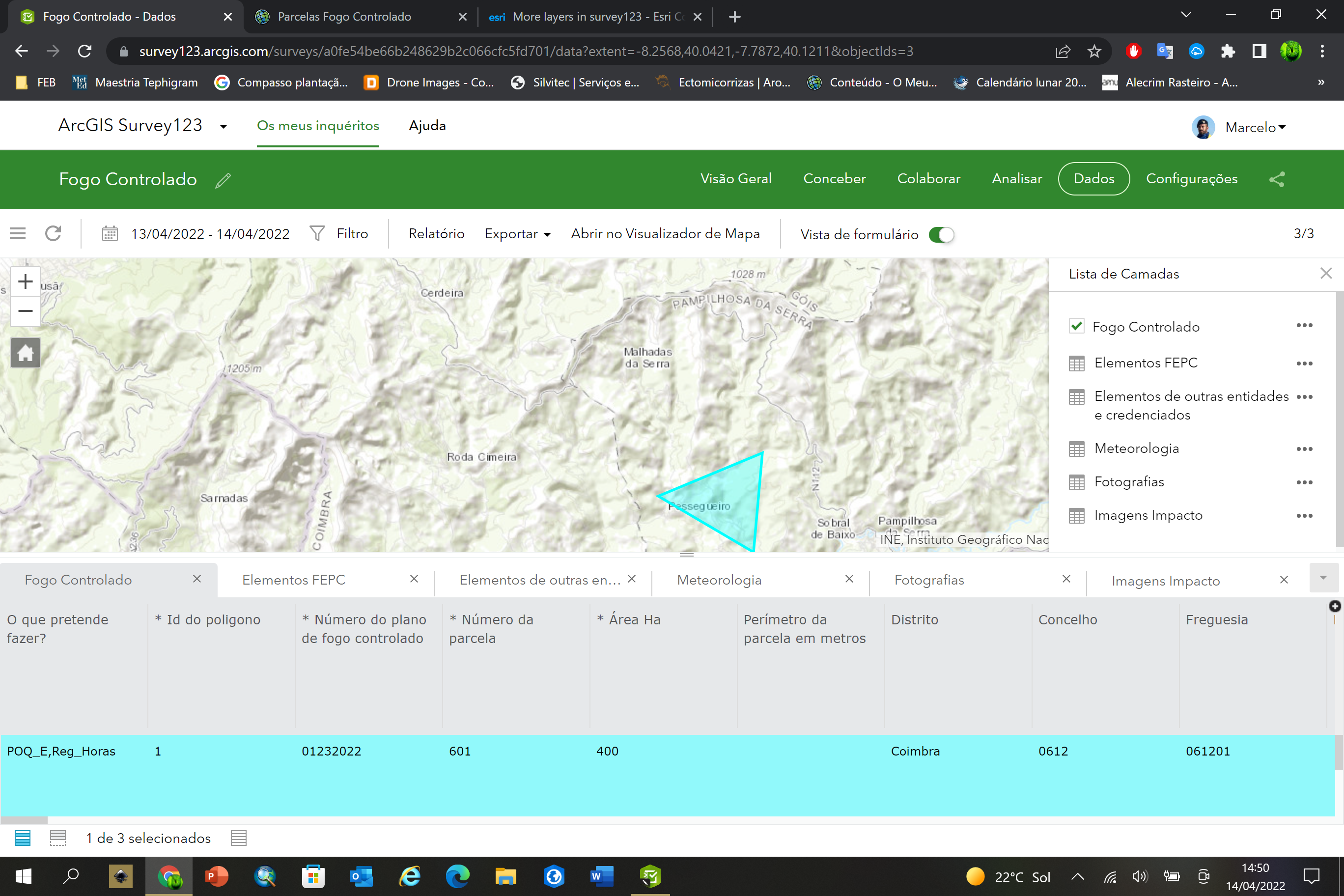Viewport: 1344px width, 896px height.
Task: Click the Relatório button
Action: coord(436,233)
